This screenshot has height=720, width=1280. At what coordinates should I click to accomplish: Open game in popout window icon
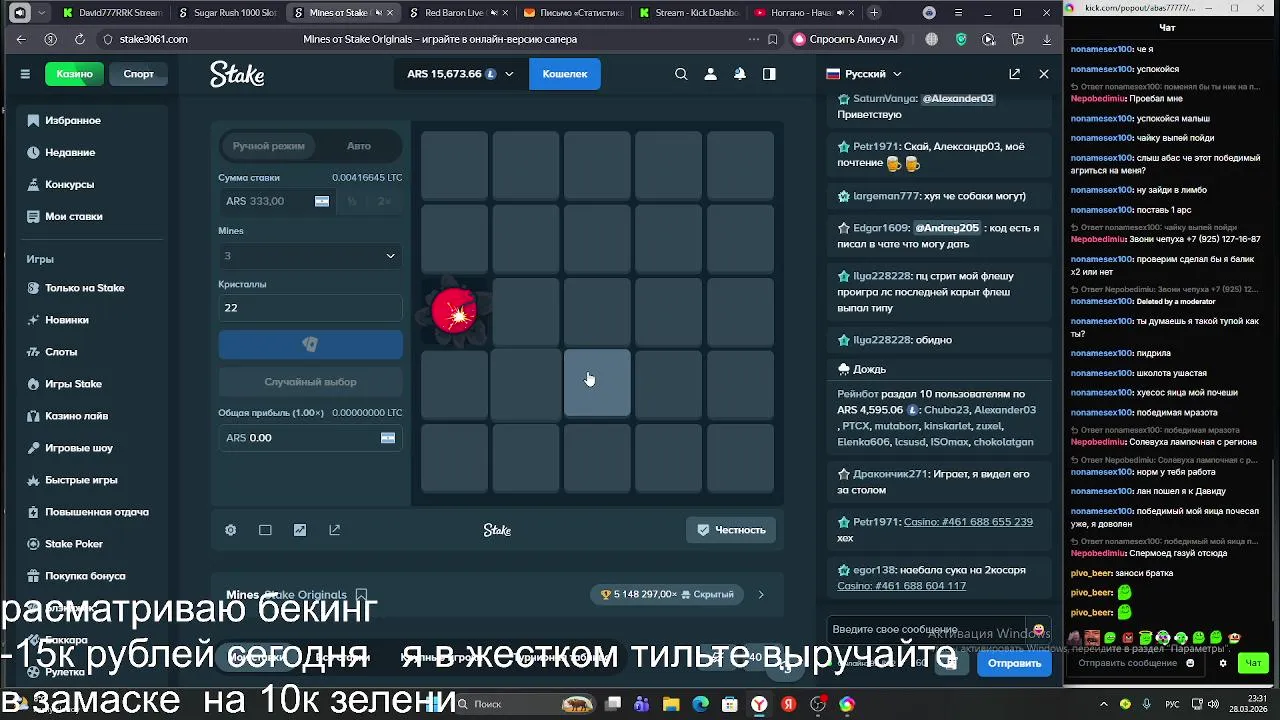click(x=334, y=530)
